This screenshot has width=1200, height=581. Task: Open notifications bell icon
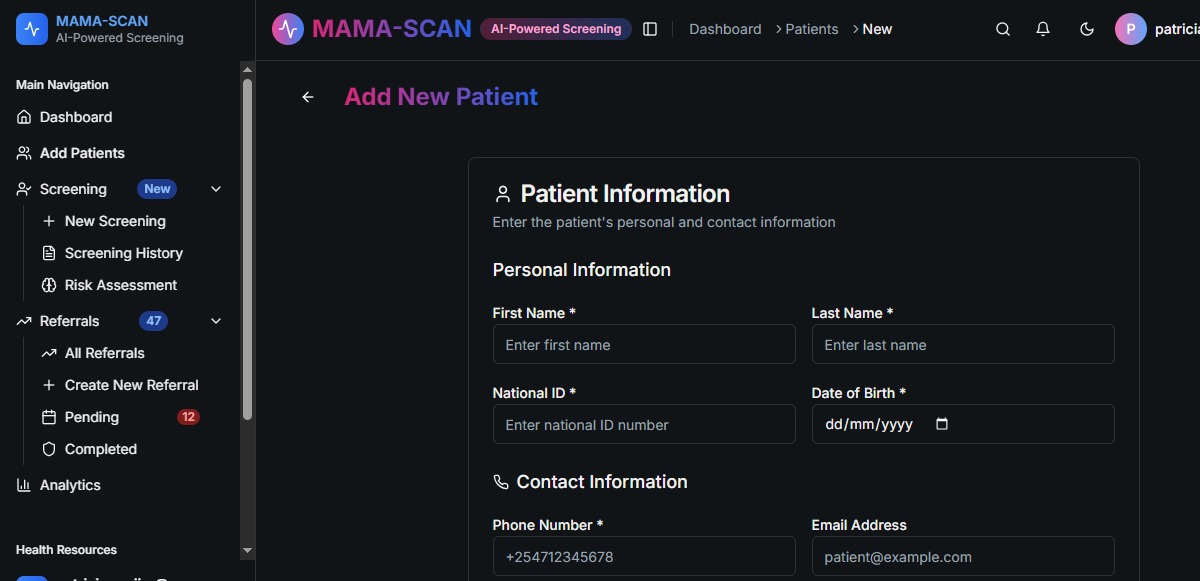1043,30
